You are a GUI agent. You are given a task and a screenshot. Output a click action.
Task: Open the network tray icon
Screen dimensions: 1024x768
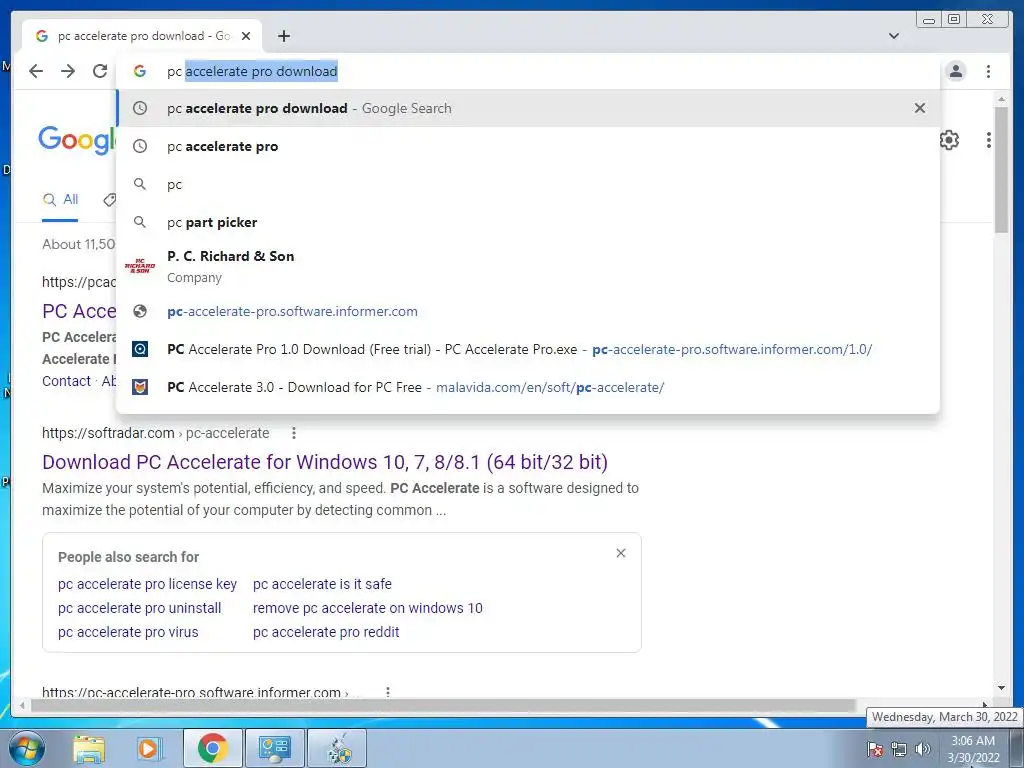[x=899, y=749]
